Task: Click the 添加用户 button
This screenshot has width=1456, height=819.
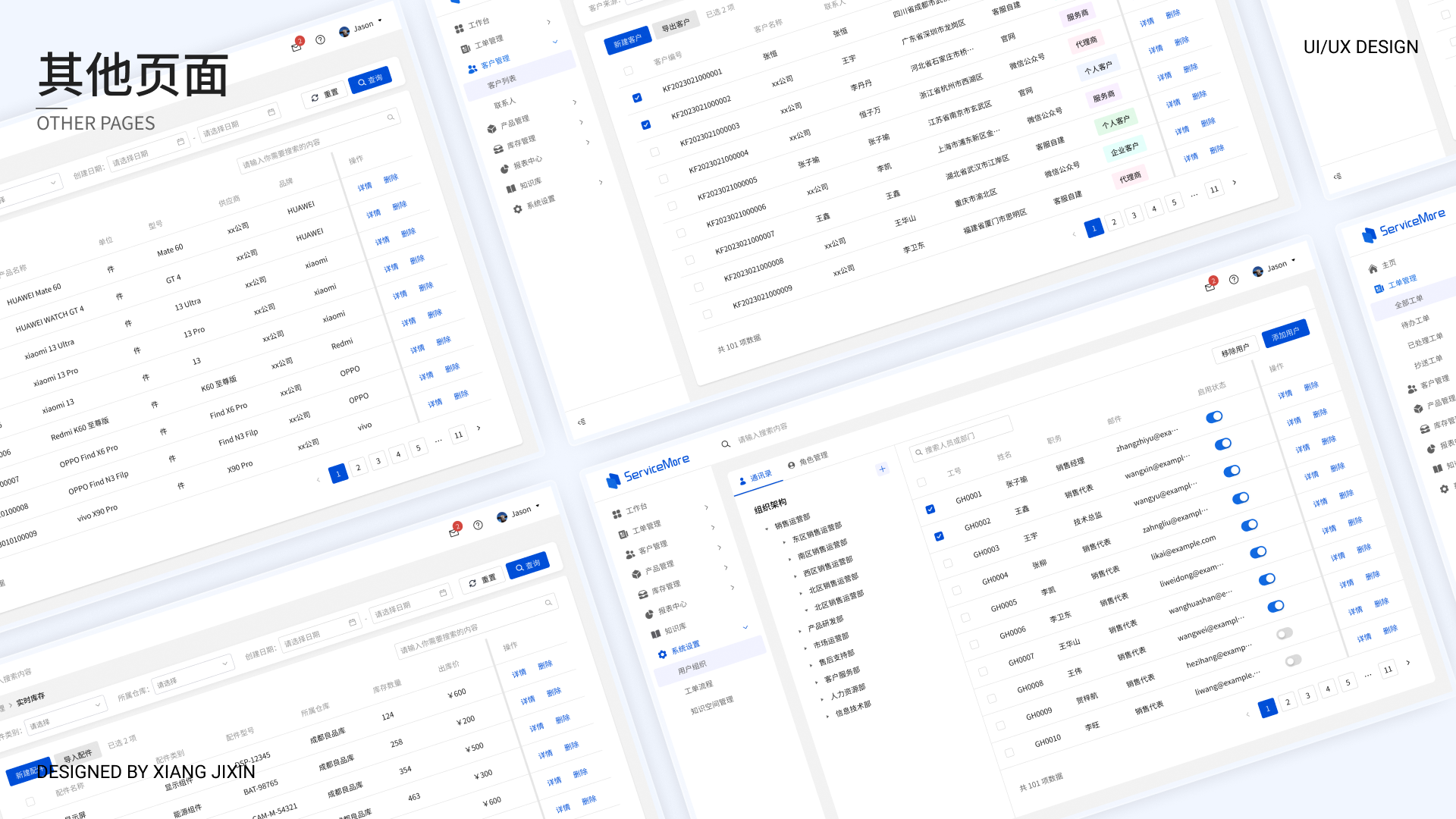Action: (x=1285, y=333)
